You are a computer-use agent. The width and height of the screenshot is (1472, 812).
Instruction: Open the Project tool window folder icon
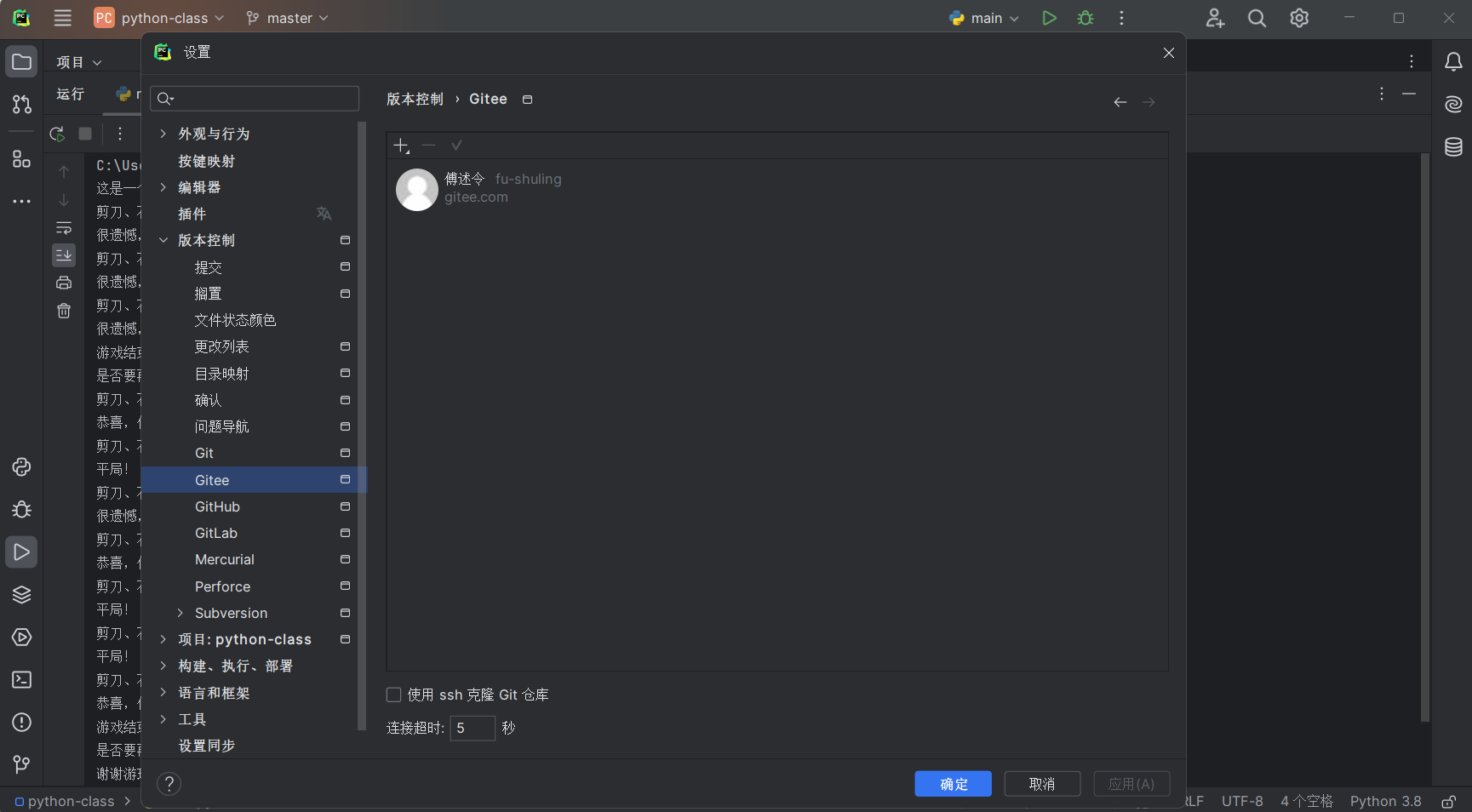(22, 62)
